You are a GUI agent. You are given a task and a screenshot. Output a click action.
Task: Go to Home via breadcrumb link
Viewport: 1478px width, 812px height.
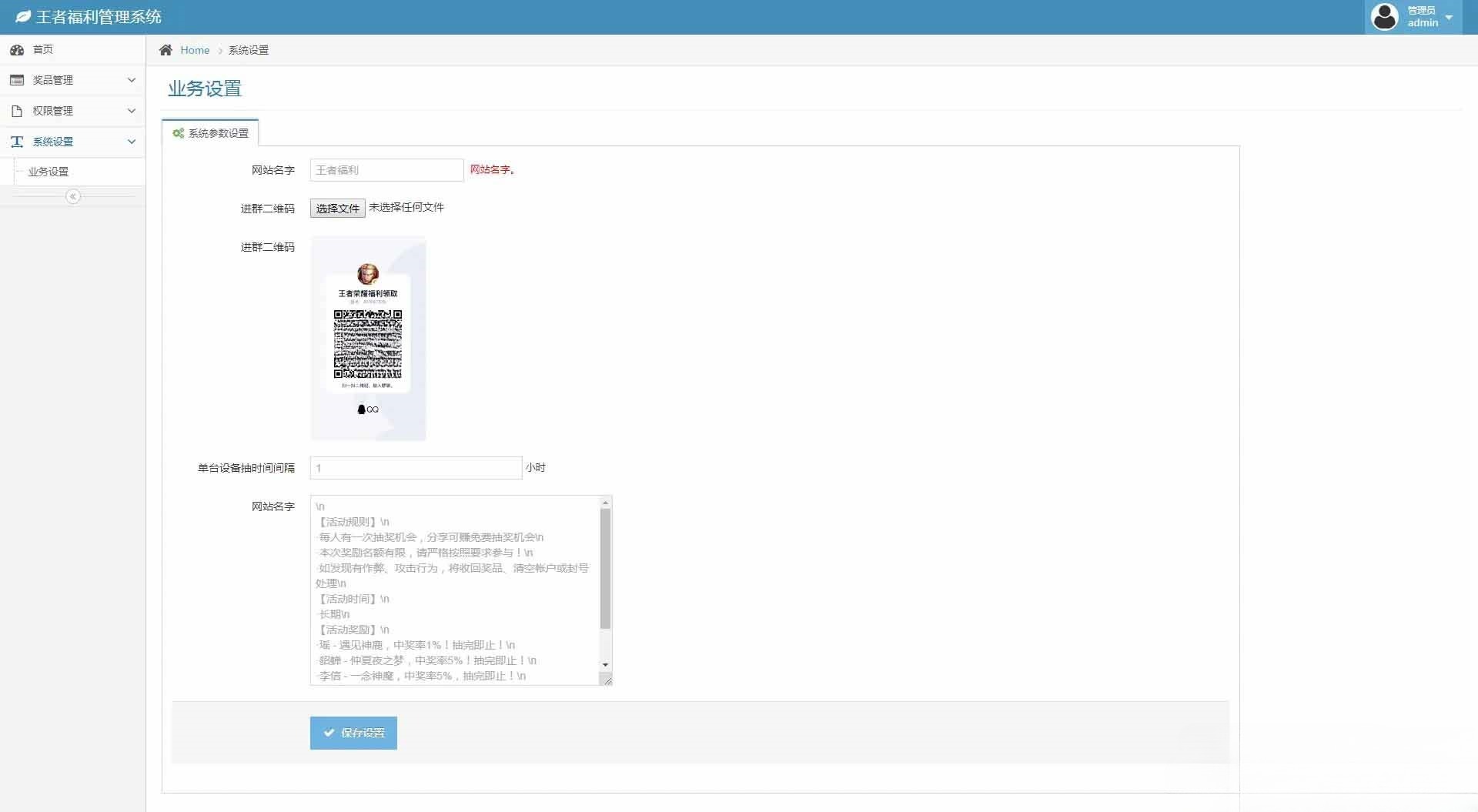click(195, 50)
